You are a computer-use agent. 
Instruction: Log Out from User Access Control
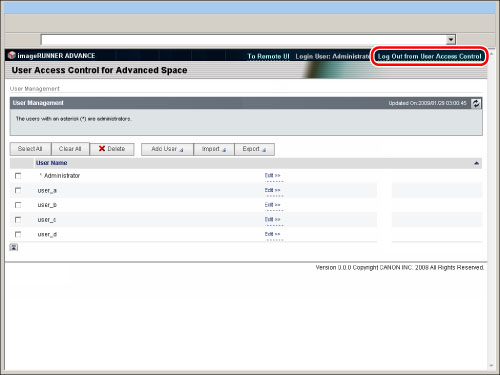[429, 56]
